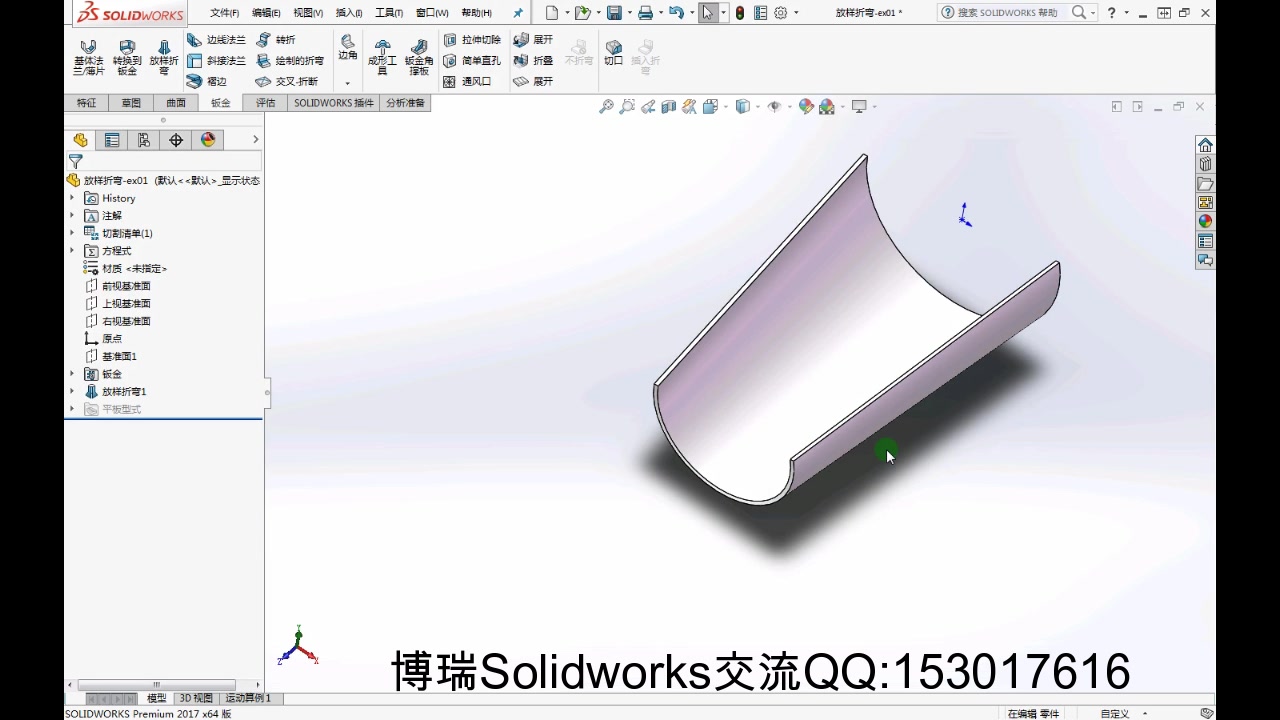Pick the 斜接法兰 miter flange tool

point(216,61)
